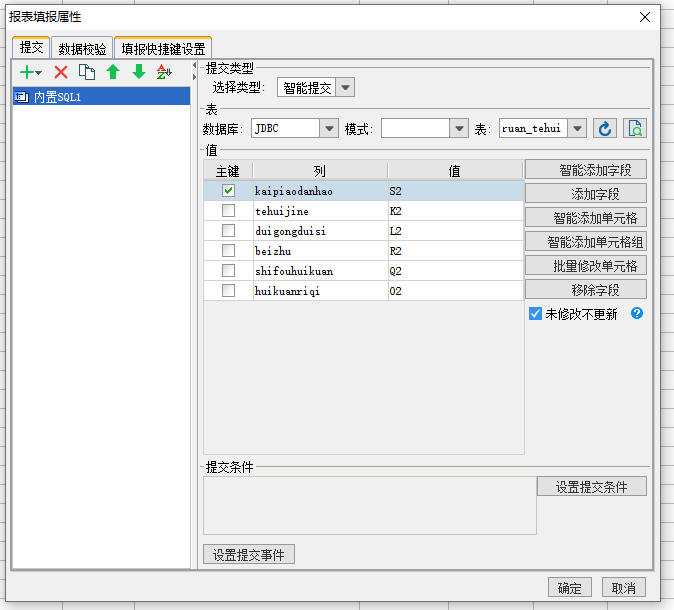Check primary key for shifouhuikuan row
Screen dimensions: 674x610
pyautogui.click(x=228, y=270)
